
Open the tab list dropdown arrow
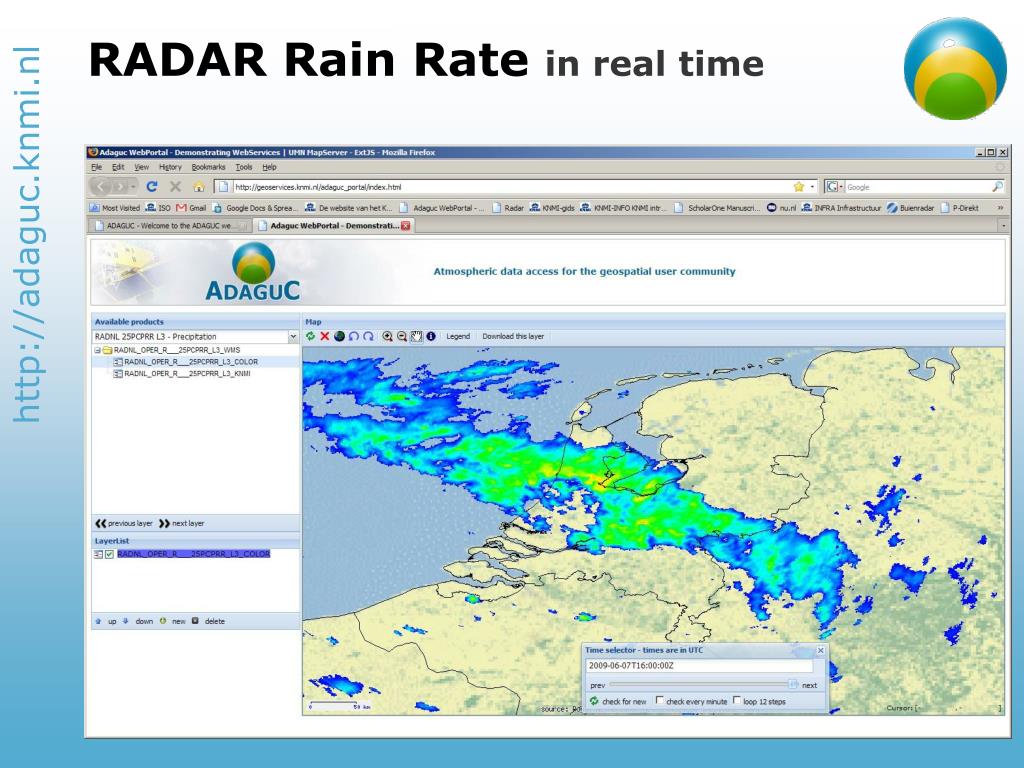point(1003,226)
